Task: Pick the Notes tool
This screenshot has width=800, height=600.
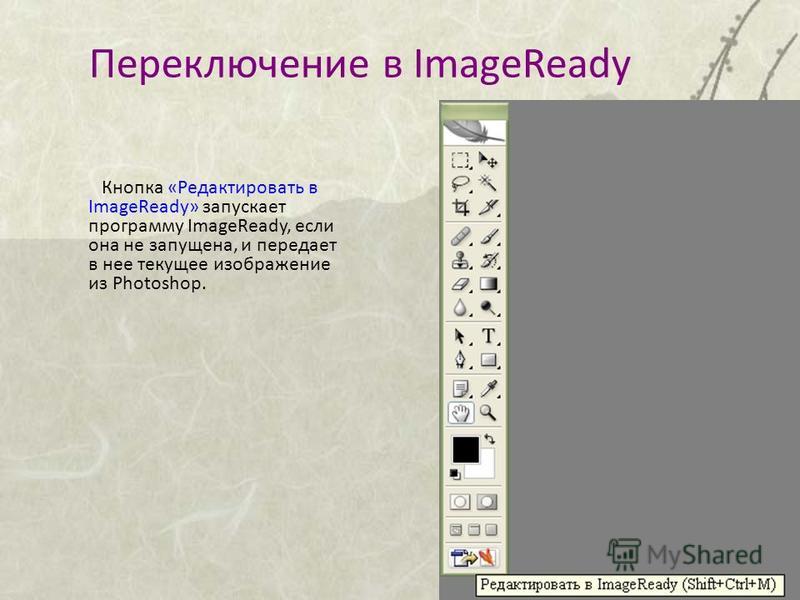Action: pos(460,389)
